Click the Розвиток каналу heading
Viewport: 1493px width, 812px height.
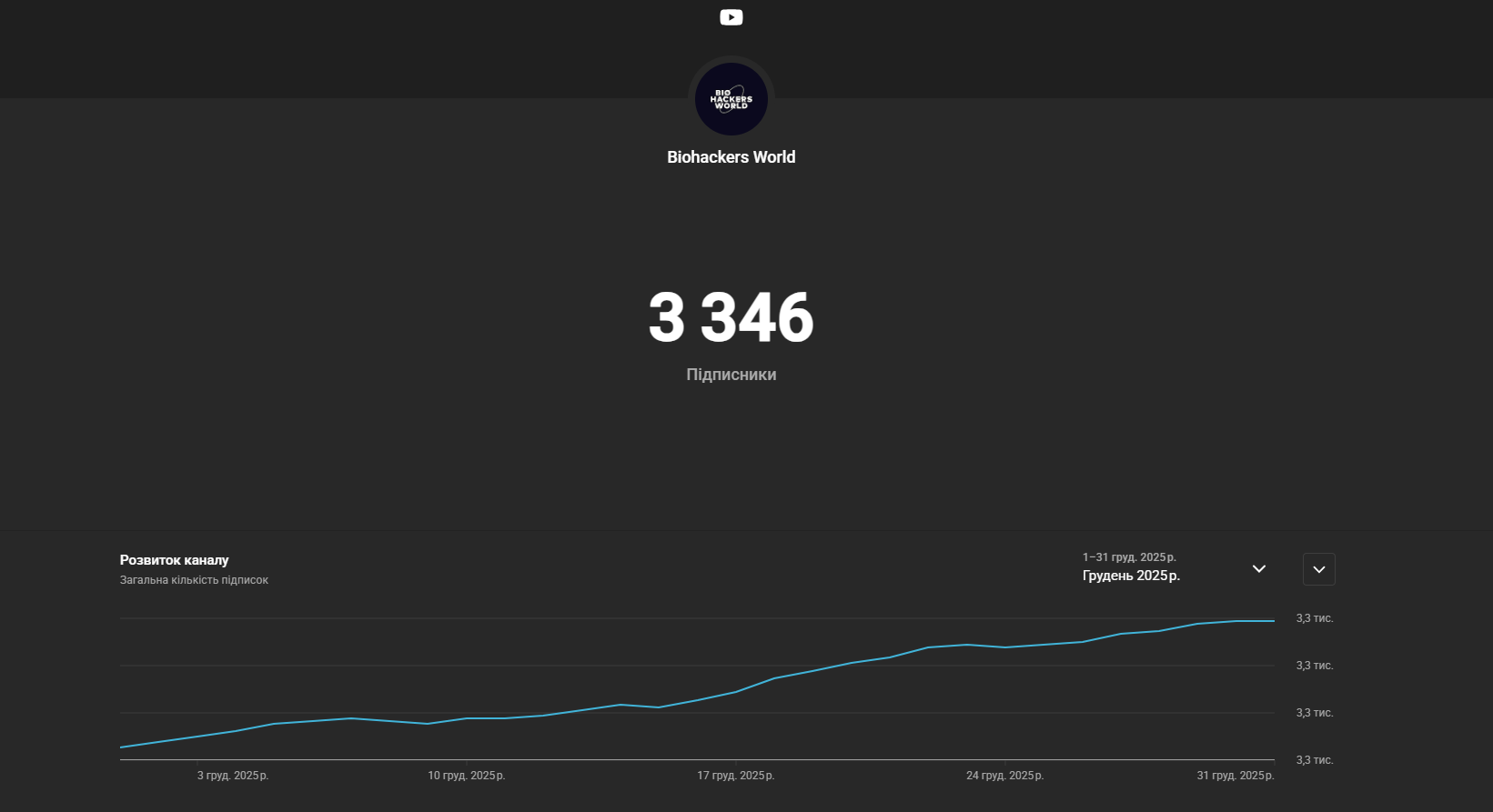click(x=175, y=560)
